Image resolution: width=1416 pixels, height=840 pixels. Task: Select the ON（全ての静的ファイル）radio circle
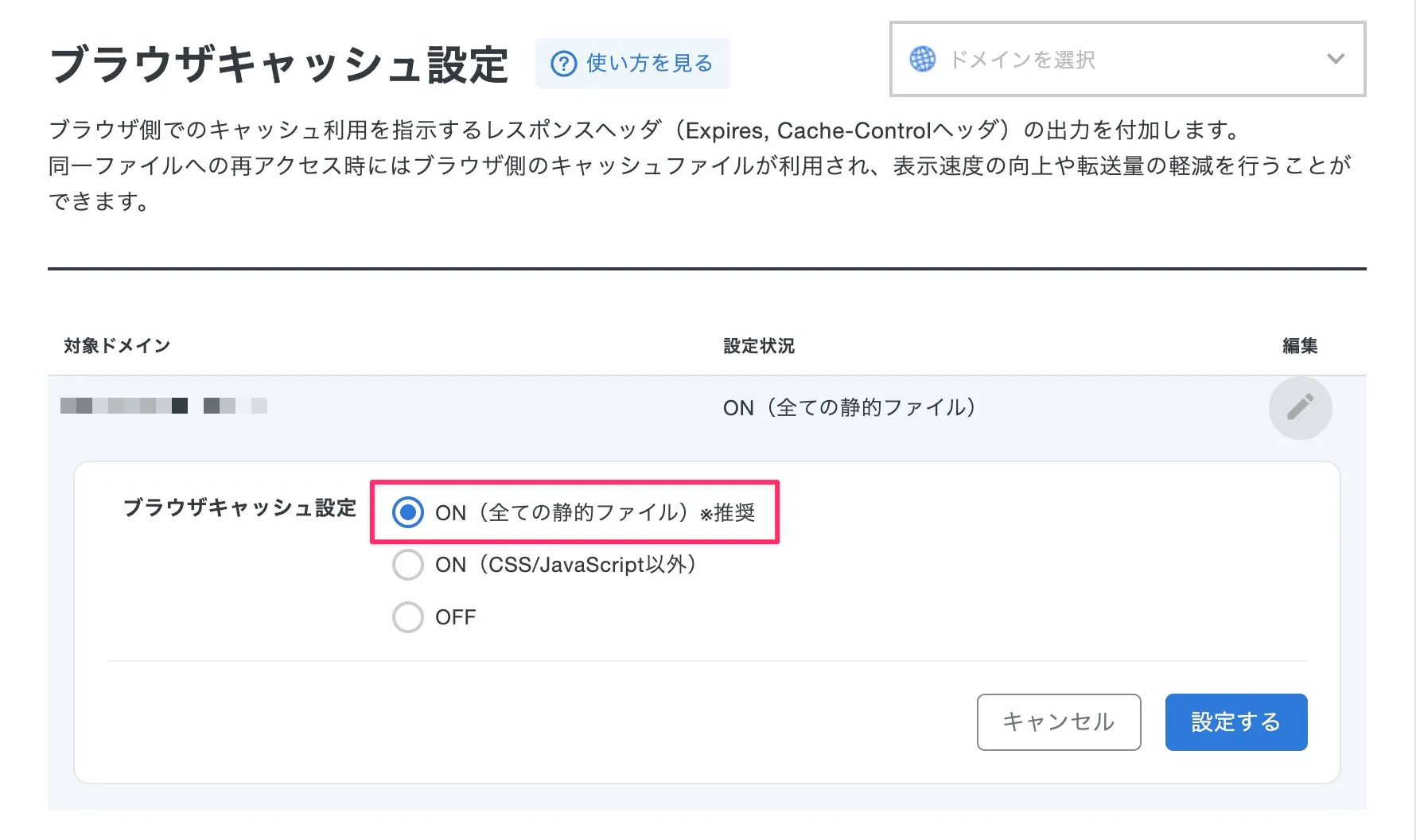(408, 512)
